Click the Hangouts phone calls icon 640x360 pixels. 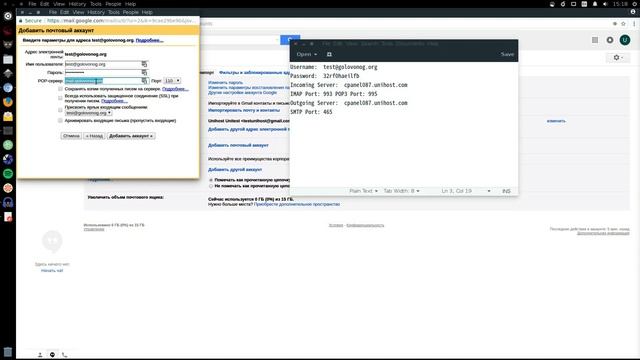tap(64, 355)
